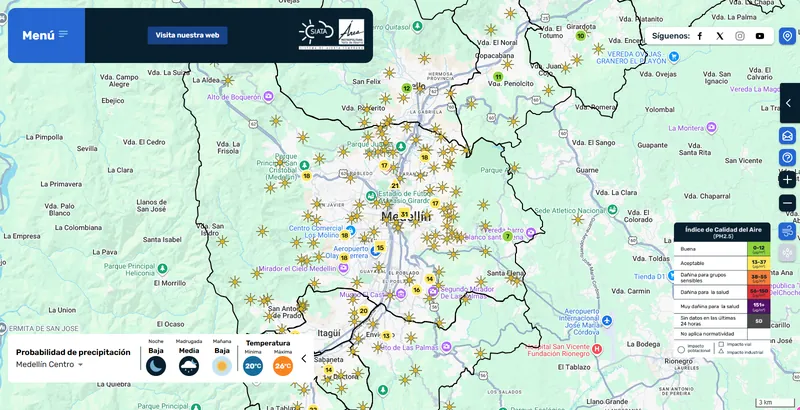Open the envelope mail icon button
The image size is (800, 410).
click(787, 136)
